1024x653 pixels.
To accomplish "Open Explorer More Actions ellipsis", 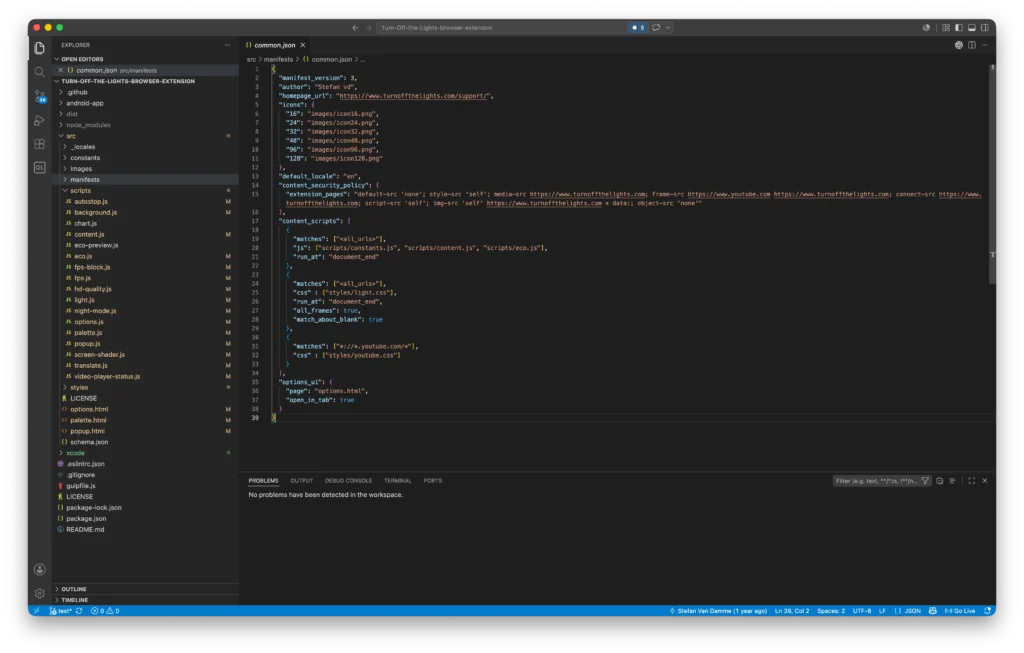I will (x=227, y=45).
